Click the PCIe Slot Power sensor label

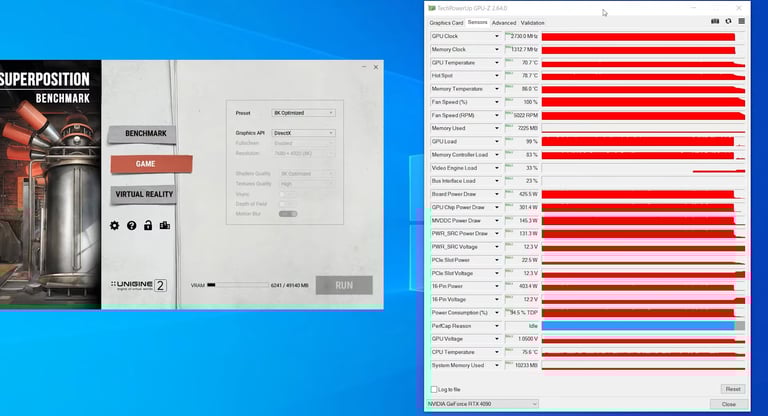[451, 260]
